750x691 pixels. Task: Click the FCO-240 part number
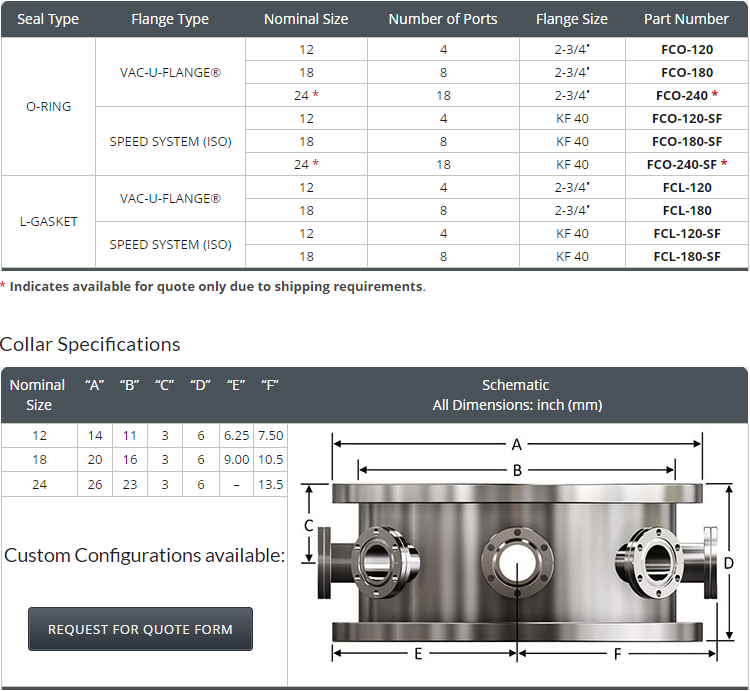(684, 95)
